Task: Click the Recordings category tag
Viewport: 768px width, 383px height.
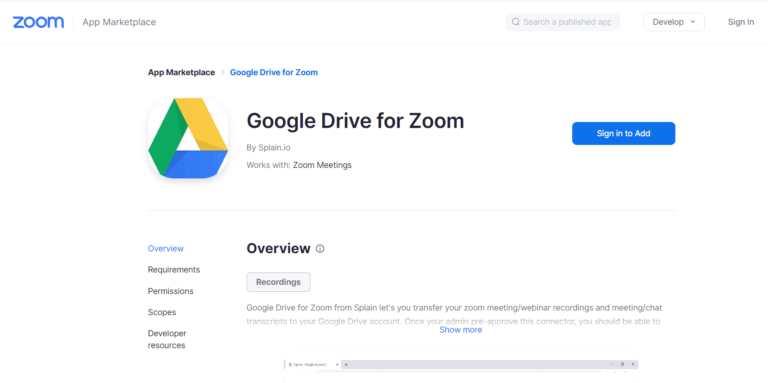Action: tap(278, 282)
